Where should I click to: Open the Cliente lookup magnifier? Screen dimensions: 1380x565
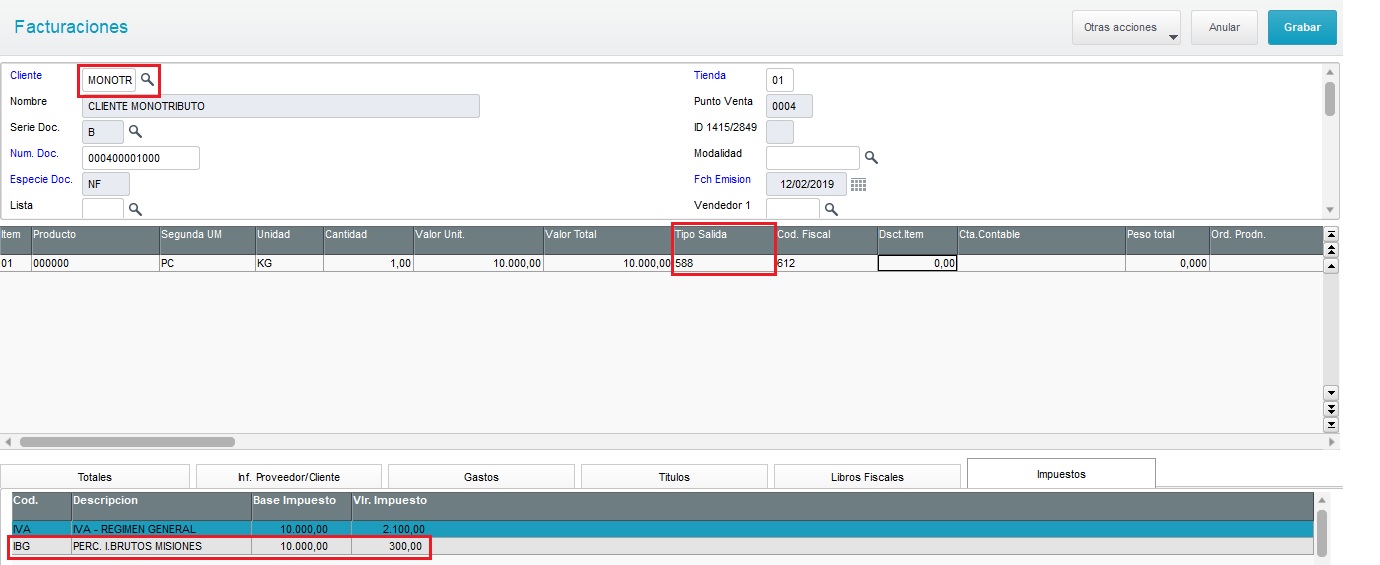(x=147, y=80)
